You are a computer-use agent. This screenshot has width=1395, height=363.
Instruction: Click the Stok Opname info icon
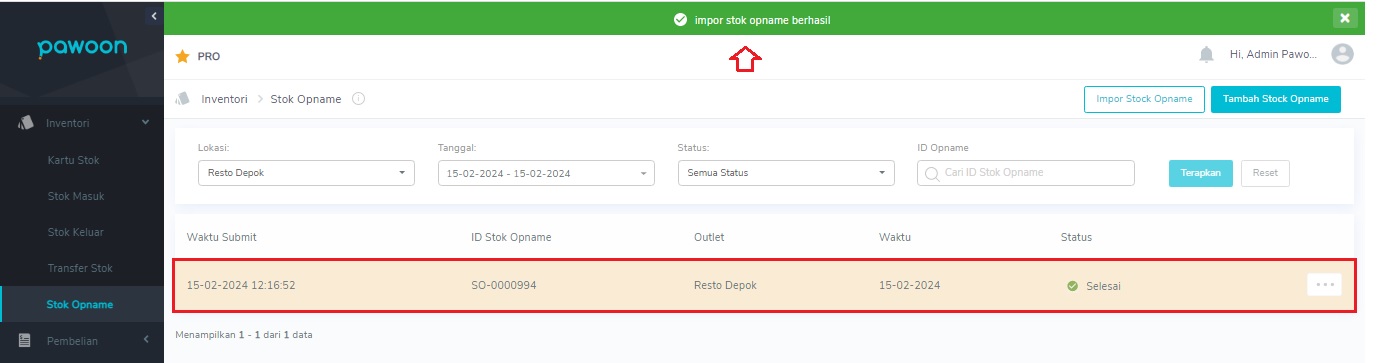point(358,99)
